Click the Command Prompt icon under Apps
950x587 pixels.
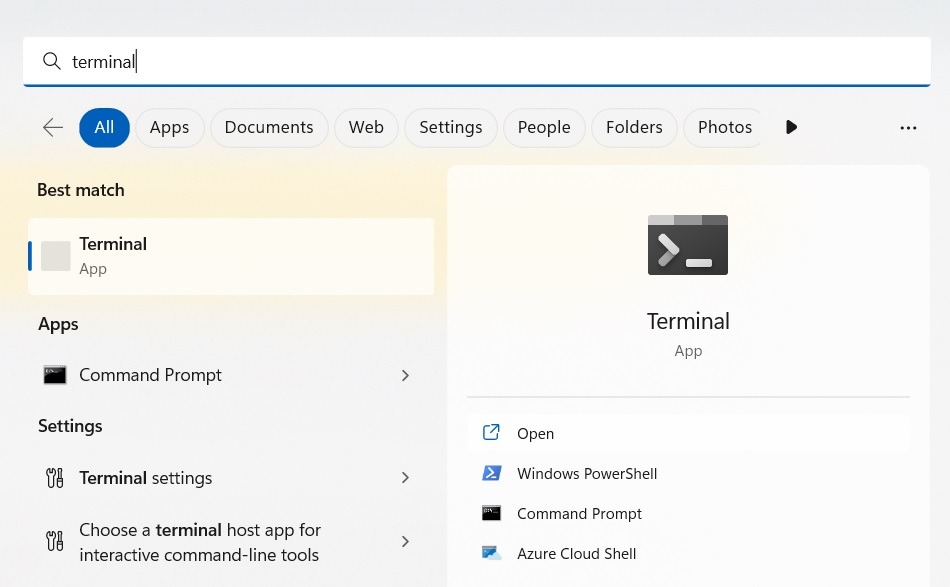(55, 374)
